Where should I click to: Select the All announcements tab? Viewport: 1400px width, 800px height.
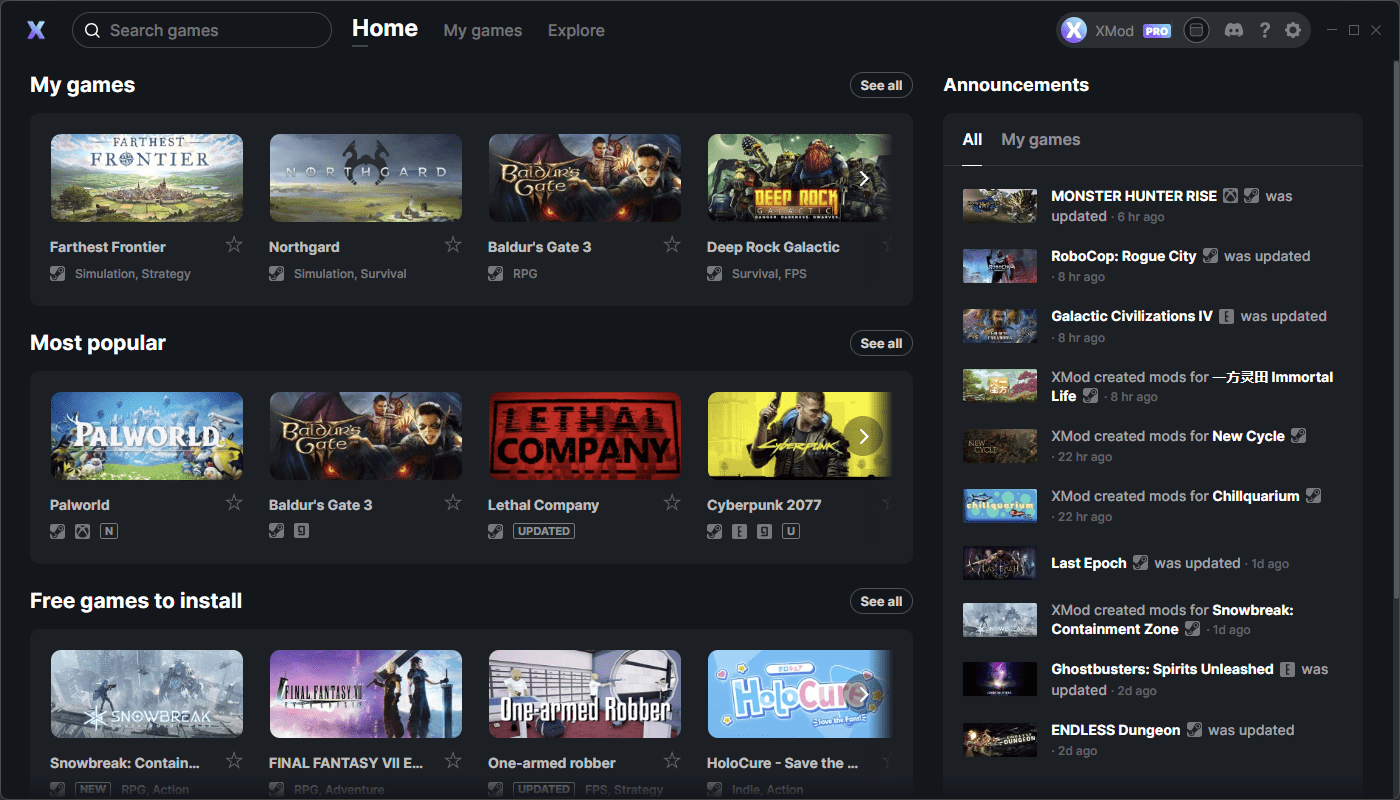point(972,140)
